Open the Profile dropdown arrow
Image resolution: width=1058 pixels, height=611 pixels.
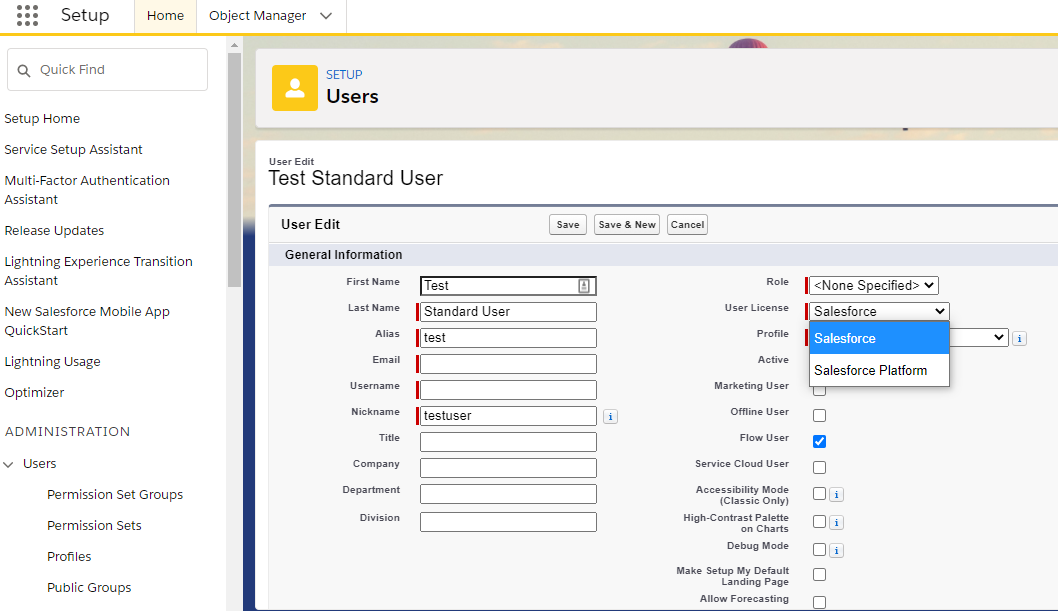click(x=999, y=337)
